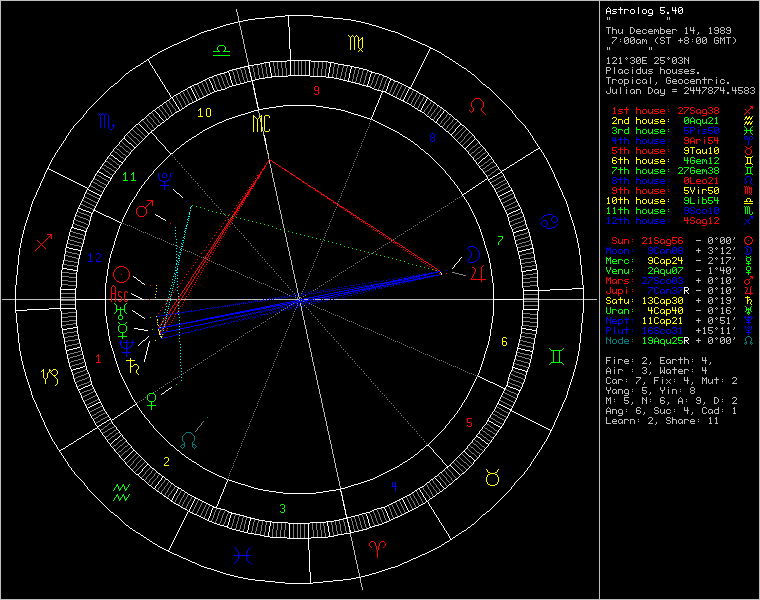The image size is (760, 600).
Task: Click the Saturn glyph beside the Satu sidebar row
Action: pos(748,300)
